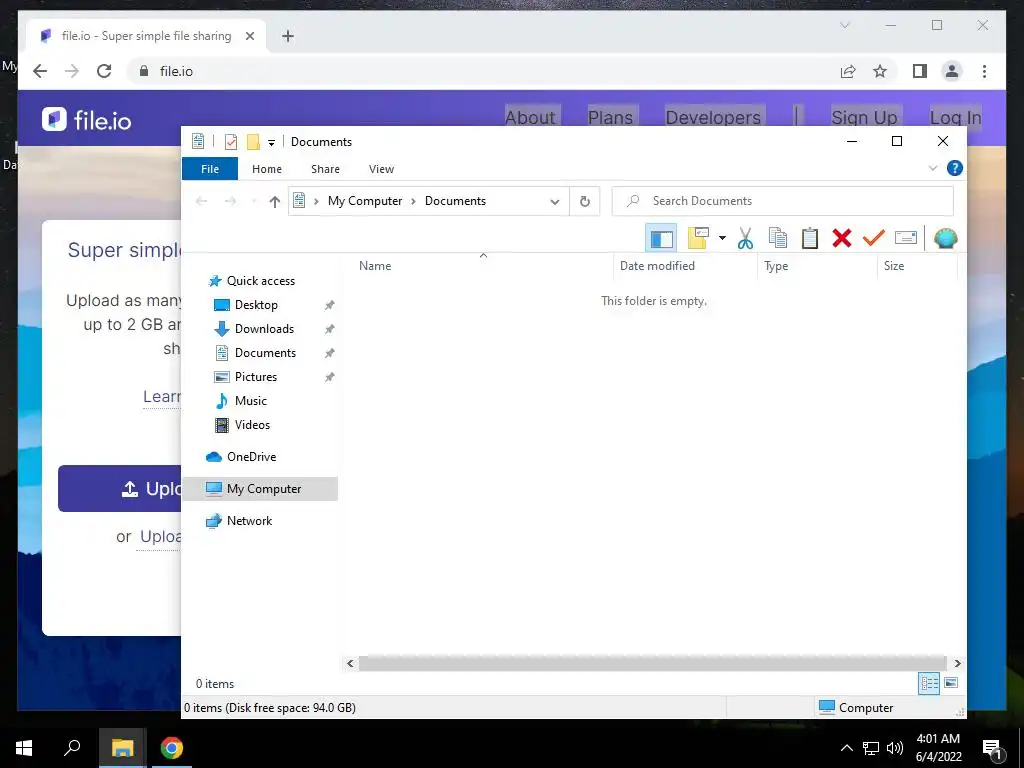The height and width of the screenshot is (768, 1024).
Task: Click the red X Delete icon
Action: click(x=842, y=238)
